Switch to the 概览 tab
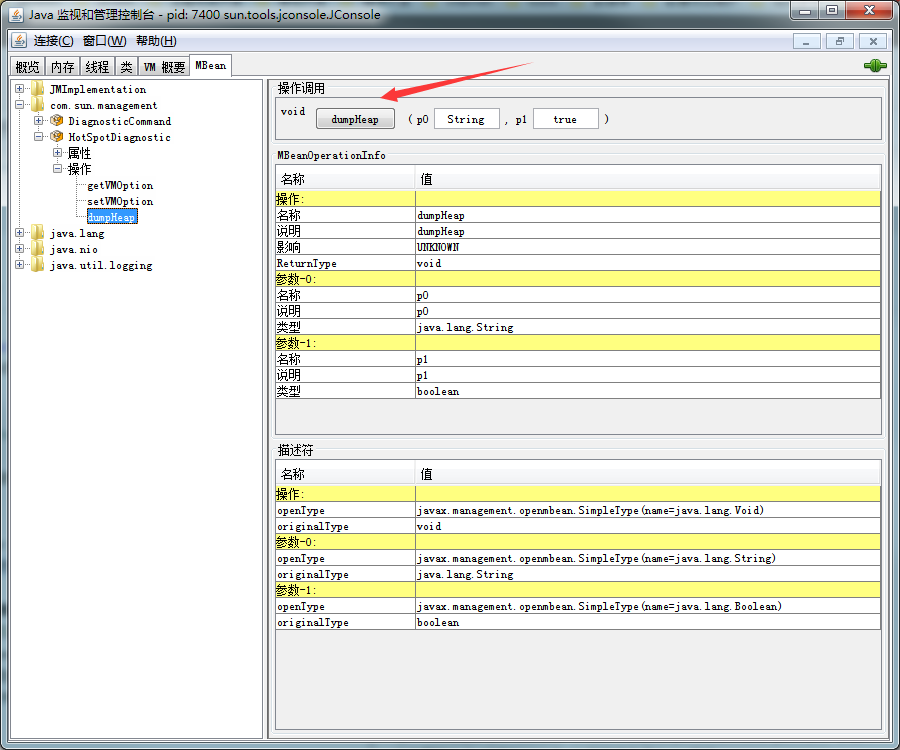The image size is (900, 750). click(28, 67)
